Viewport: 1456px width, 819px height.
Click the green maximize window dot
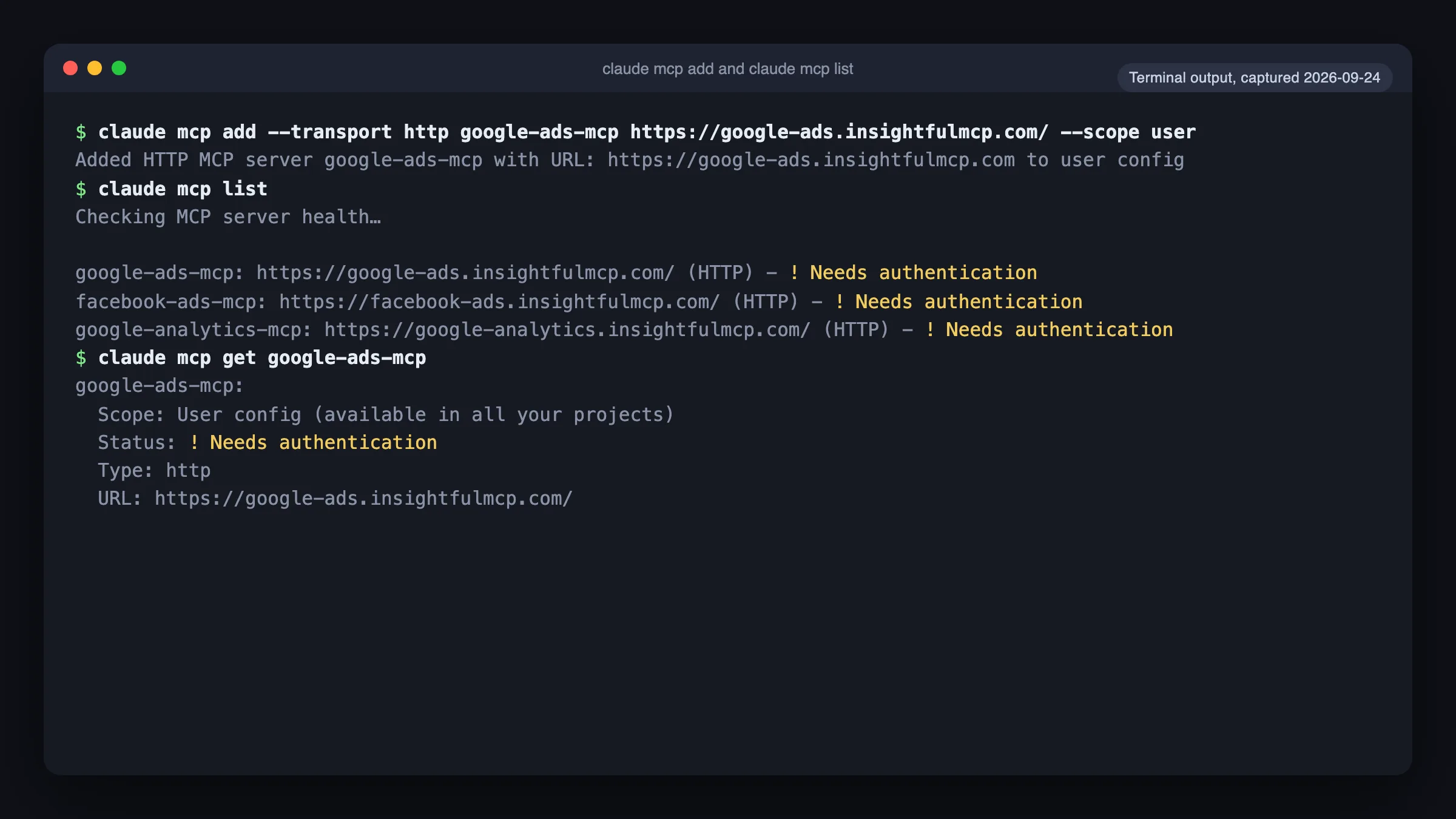coord(119,68)
